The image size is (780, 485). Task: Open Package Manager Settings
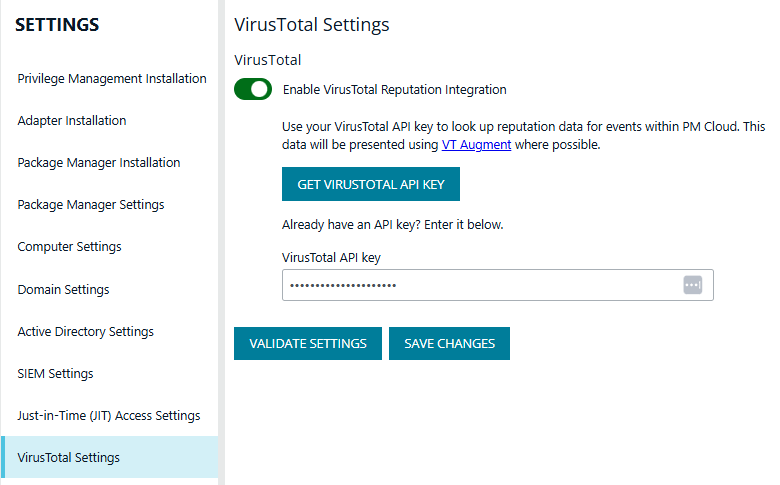click(x=91, y=204)
